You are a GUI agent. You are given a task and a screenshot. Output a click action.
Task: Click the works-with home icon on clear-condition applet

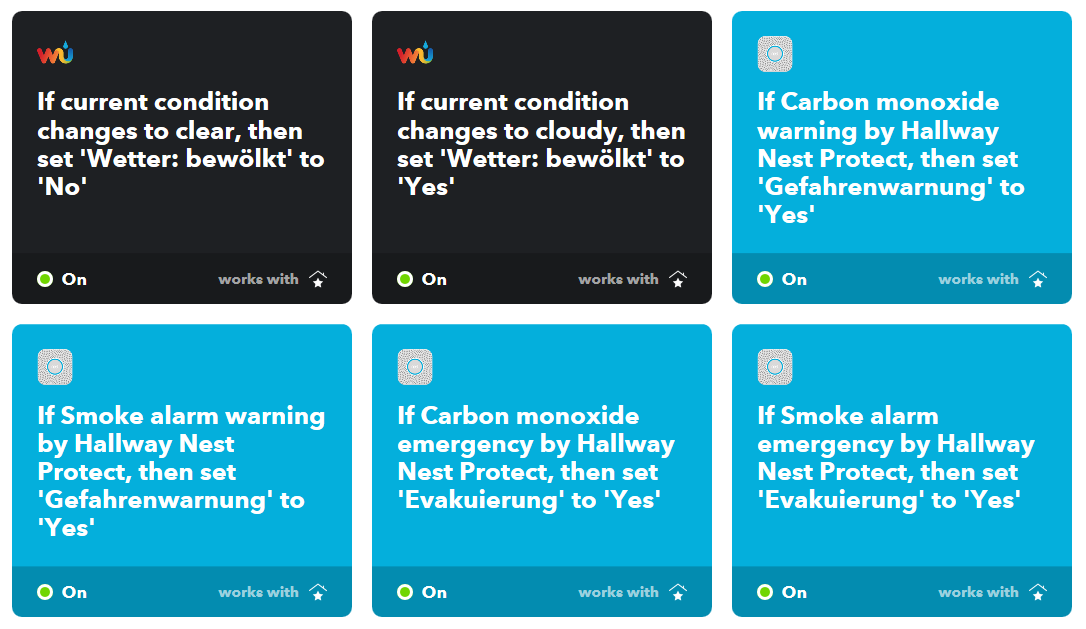coord(318,279)
